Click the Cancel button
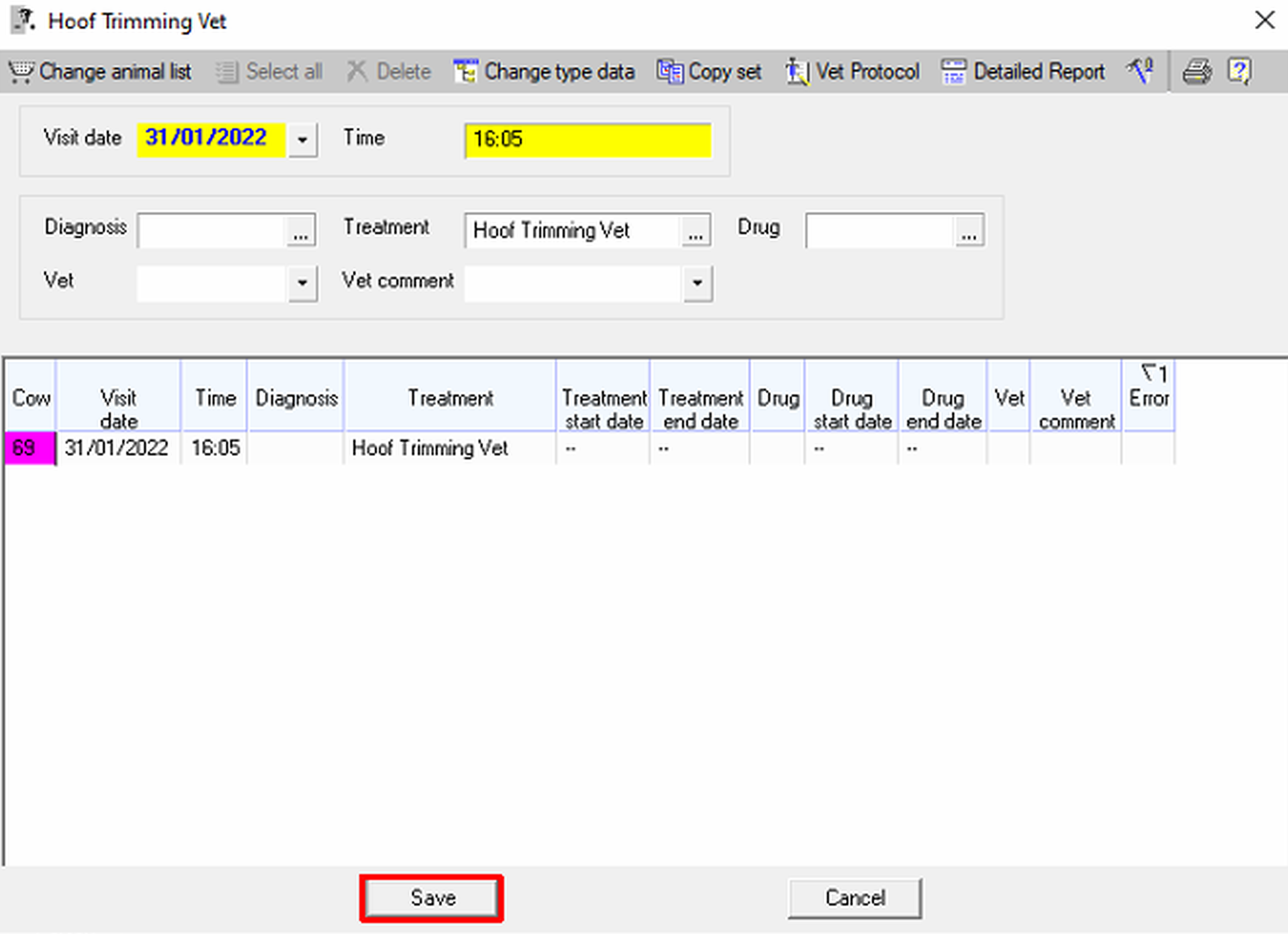This screenshot has height=934, width=1288. click(x=855, y=898)
